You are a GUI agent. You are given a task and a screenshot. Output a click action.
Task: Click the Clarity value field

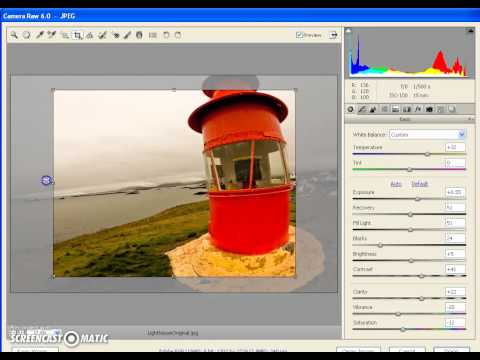[455, 292]
